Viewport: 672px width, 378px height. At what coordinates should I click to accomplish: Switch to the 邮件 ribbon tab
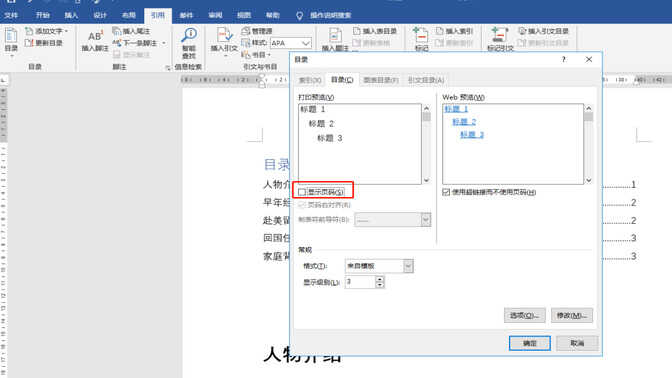point(186,15)
